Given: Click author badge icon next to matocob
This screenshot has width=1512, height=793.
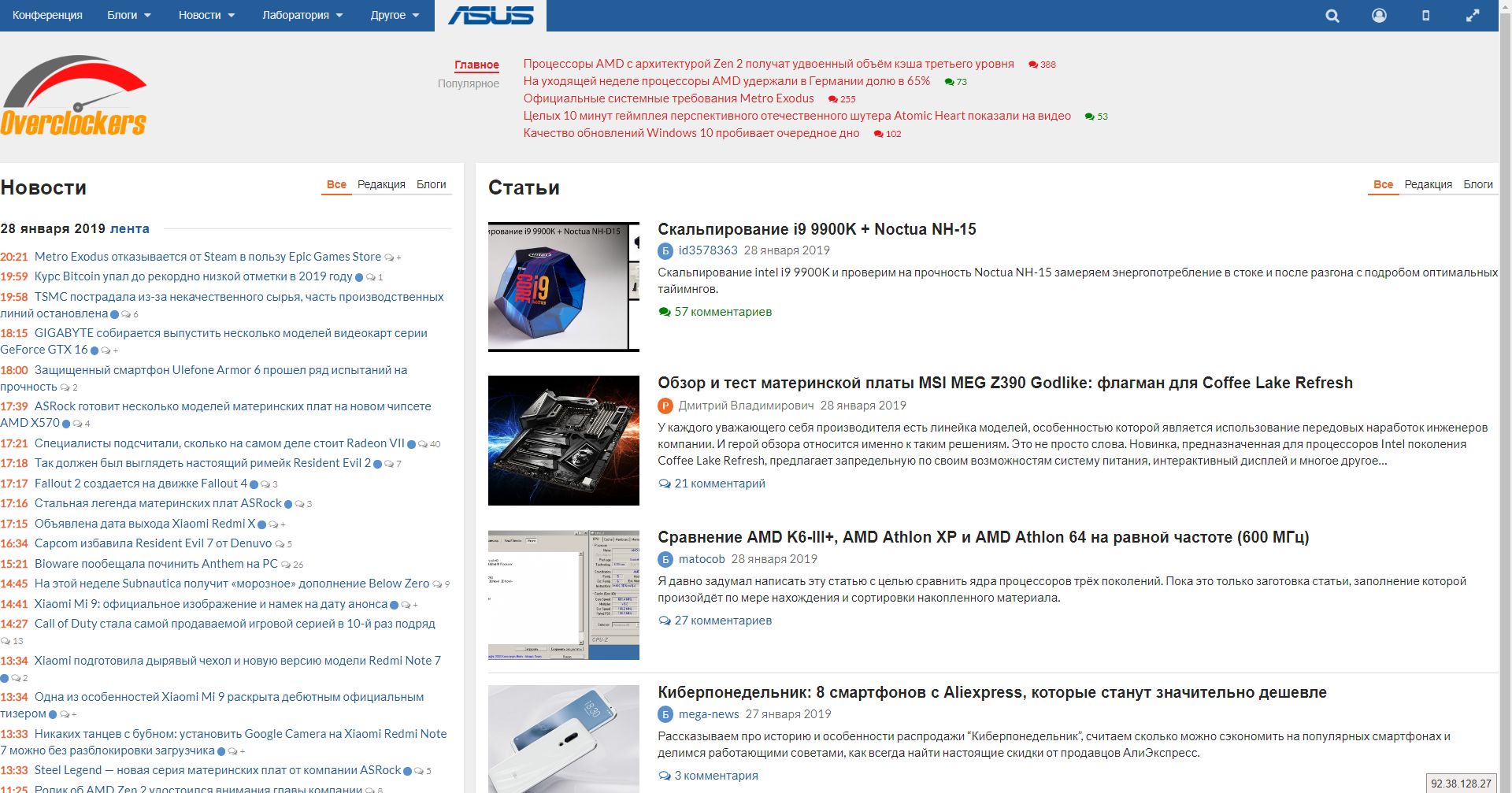Looking at the screenshot, I should [x=665, y=560].
